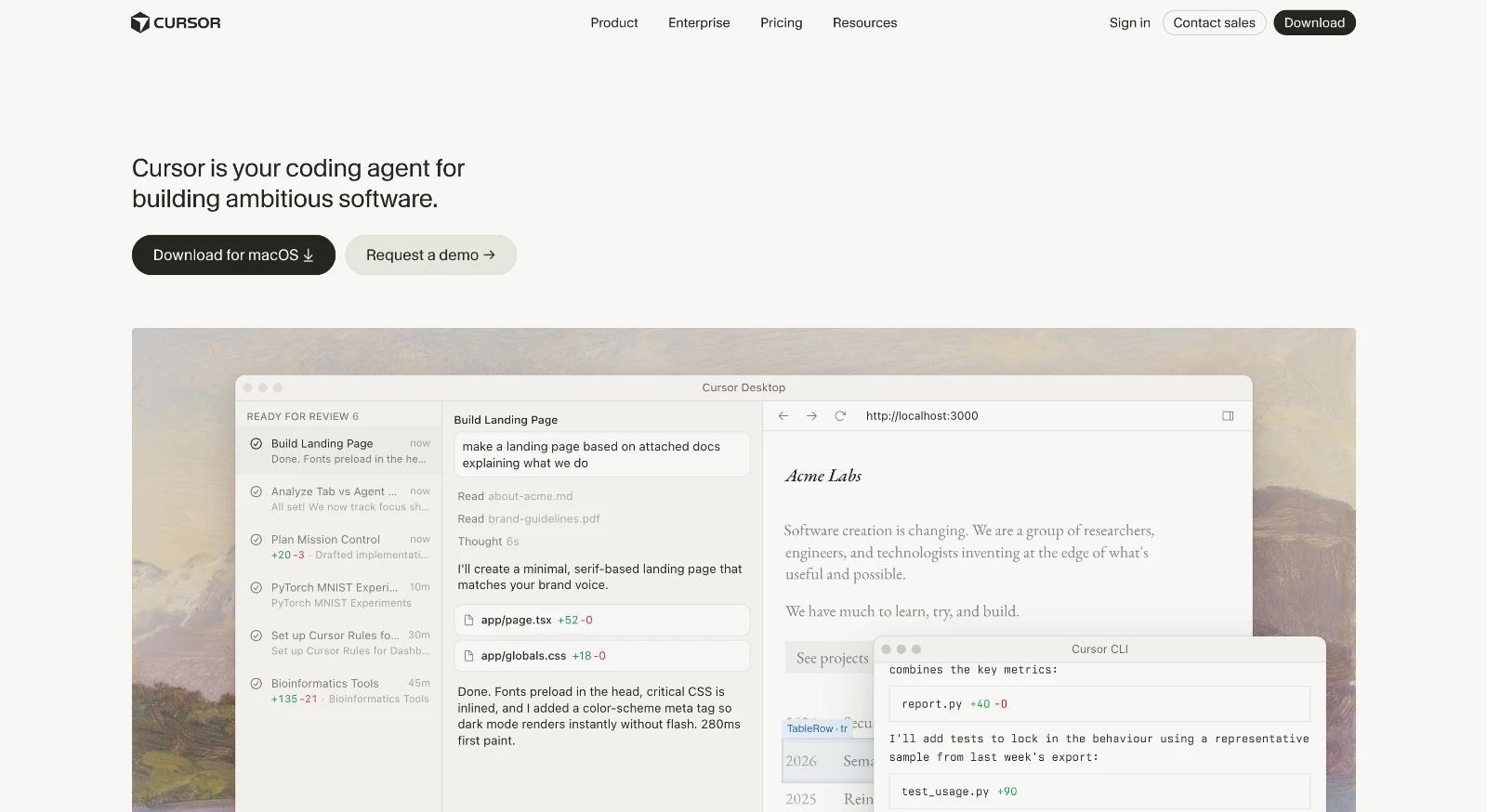The width and height of the screenshot is (1487, 812).
Task: Click the 'Cursor Desktop' window title
Action: pyautogui.click(x=743, y=387)
